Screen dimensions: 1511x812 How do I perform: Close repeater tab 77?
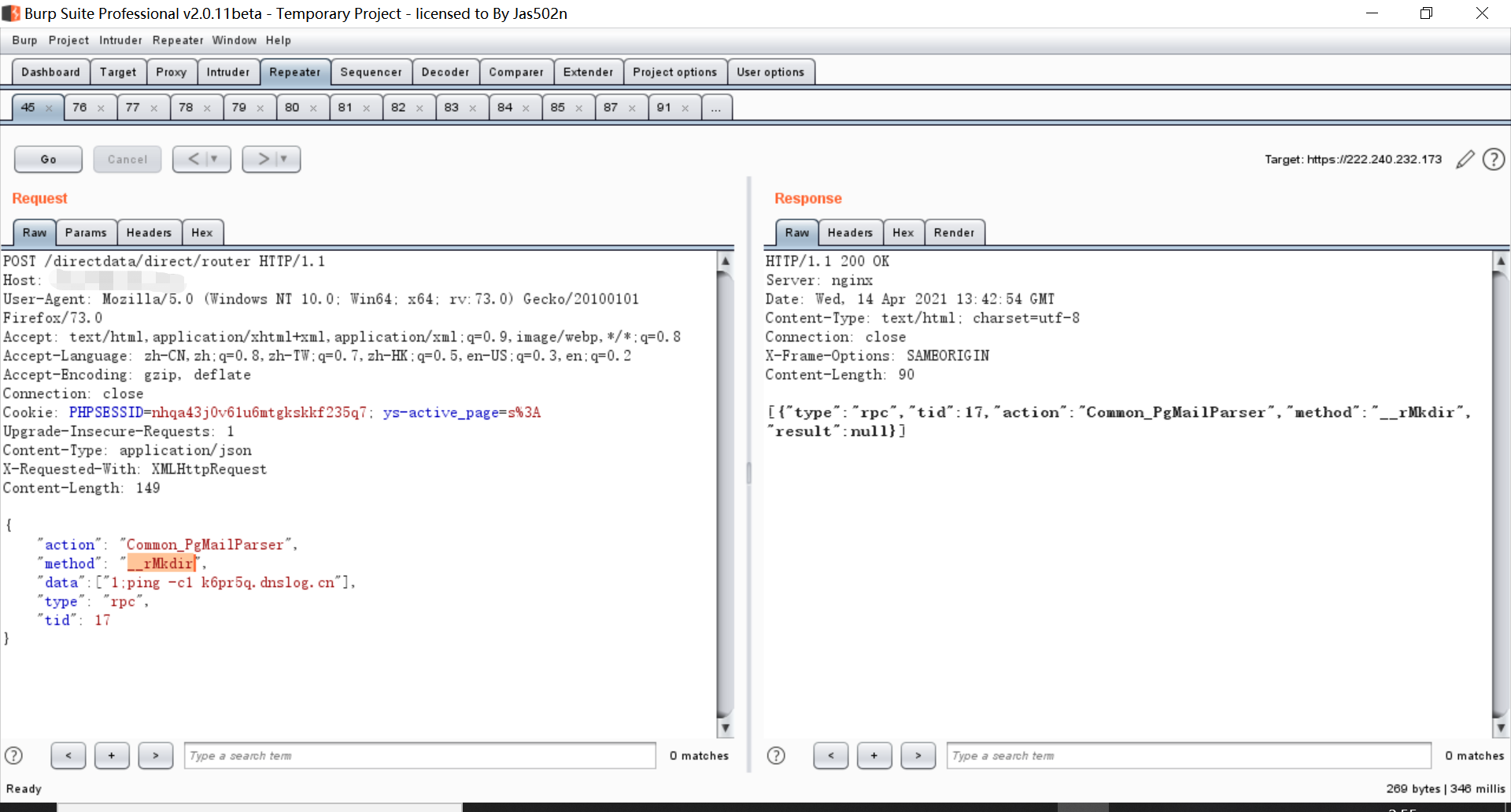154,109
